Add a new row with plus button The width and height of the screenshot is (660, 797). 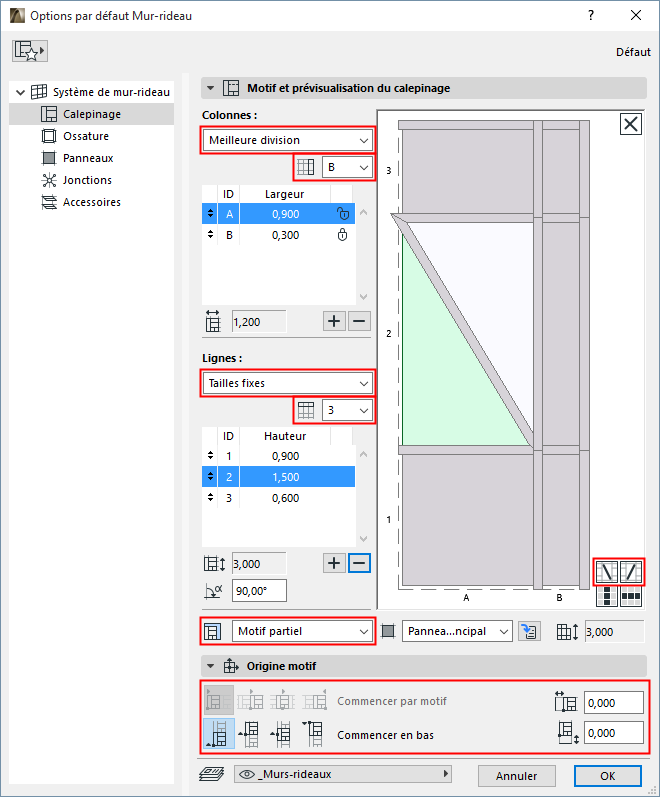pos(334,563)
